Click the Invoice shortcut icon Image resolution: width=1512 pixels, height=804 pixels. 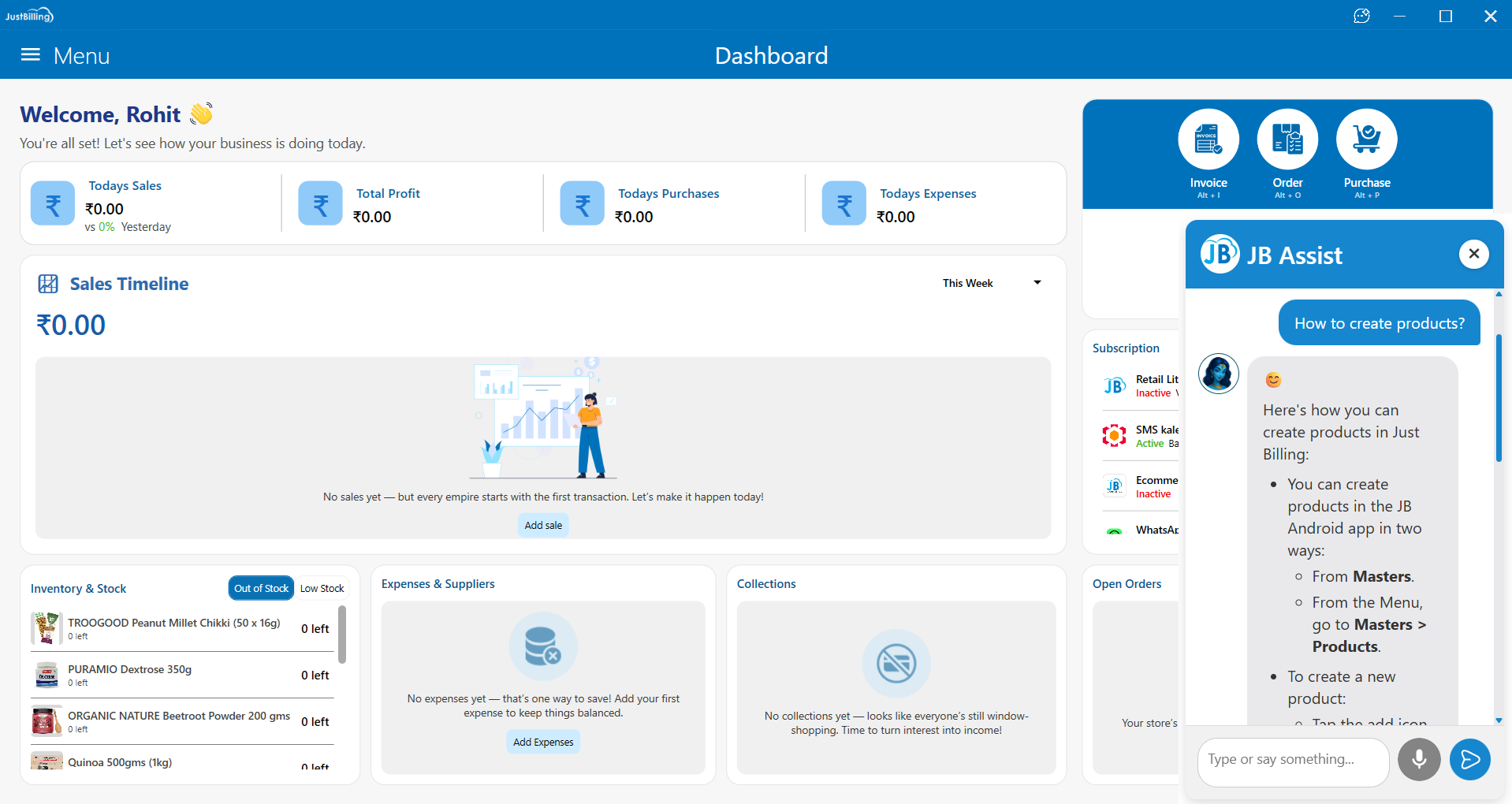click(1208, 140)
